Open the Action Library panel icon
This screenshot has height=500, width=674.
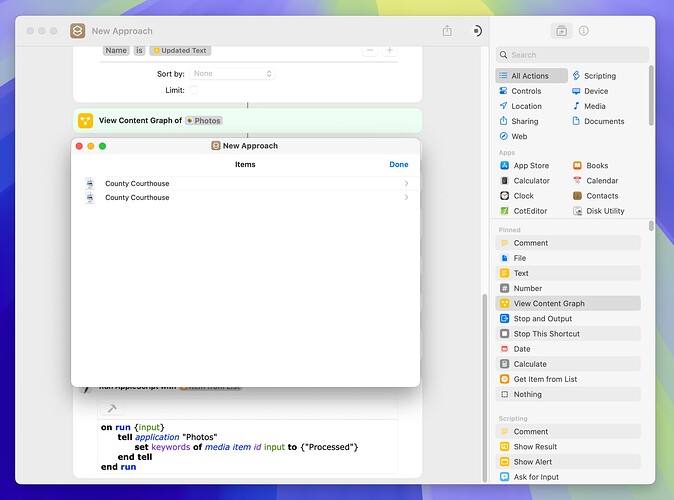coord(561,31)
